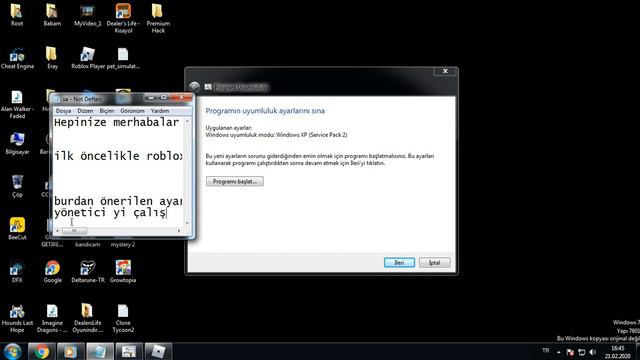Launch Google Chrome desktop shortcut
Screen dimensions: 640x360
52,272
